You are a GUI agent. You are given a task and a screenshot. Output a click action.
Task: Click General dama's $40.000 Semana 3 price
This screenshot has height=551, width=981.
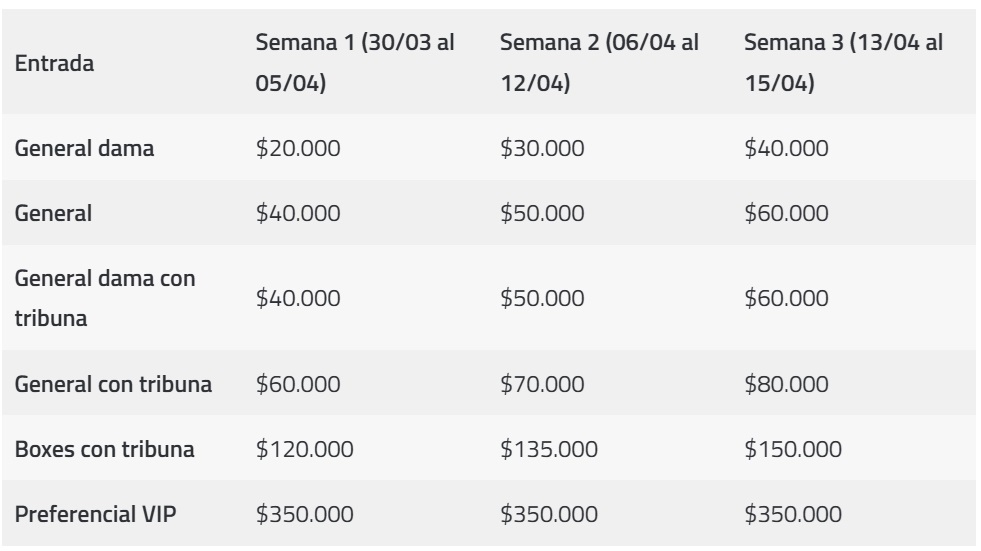(787, 149)
